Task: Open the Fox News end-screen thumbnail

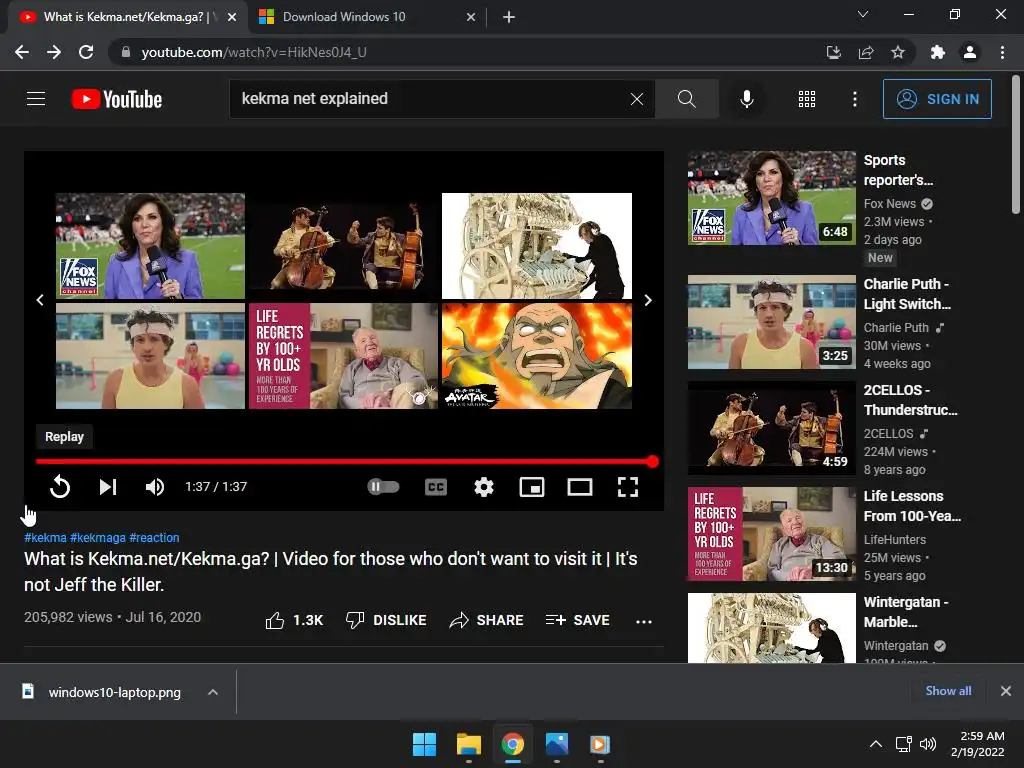Action: pyautogui.click(x=150, y=246)
